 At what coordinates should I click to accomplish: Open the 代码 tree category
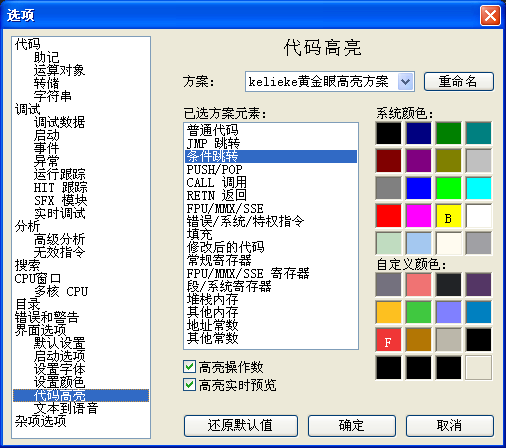click(27, 44)
